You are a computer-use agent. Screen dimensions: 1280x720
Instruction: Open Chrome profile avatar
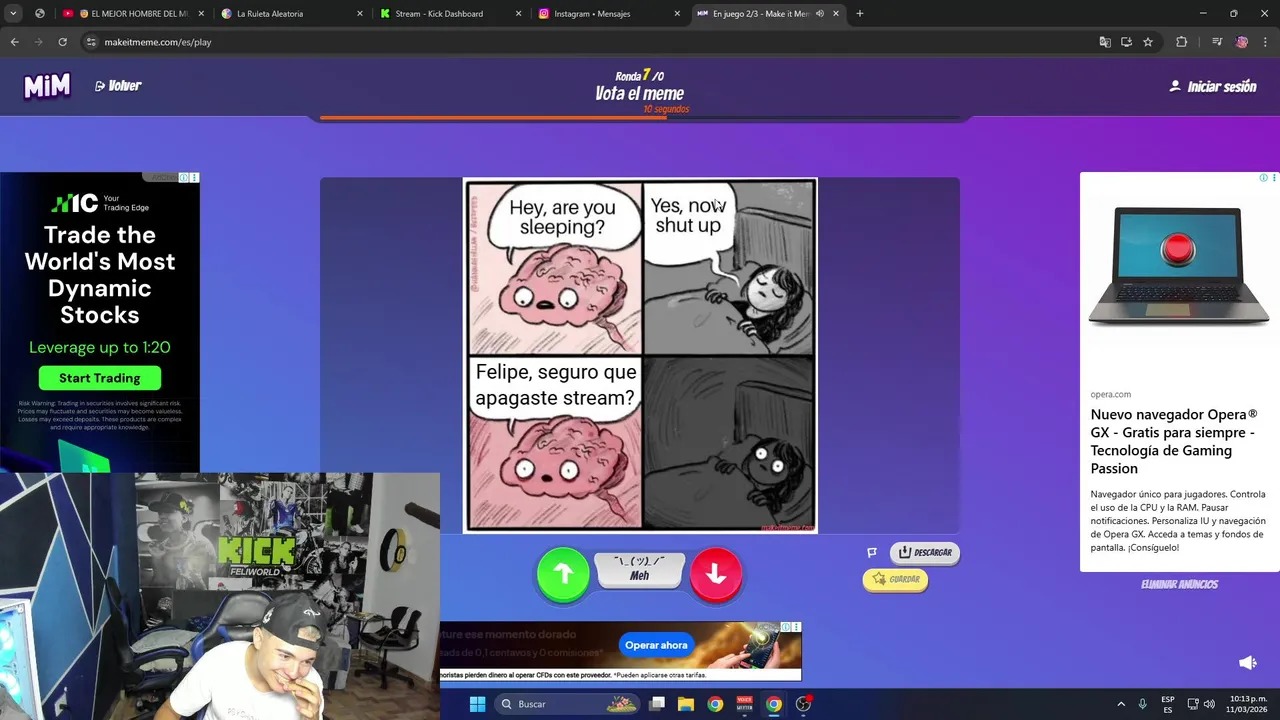pos(1242,42)
